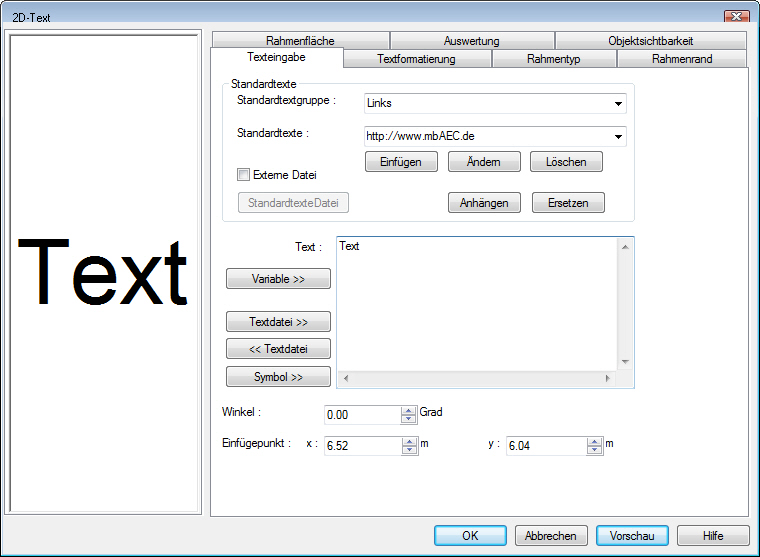Click the Vorschau button

[632, 536]
